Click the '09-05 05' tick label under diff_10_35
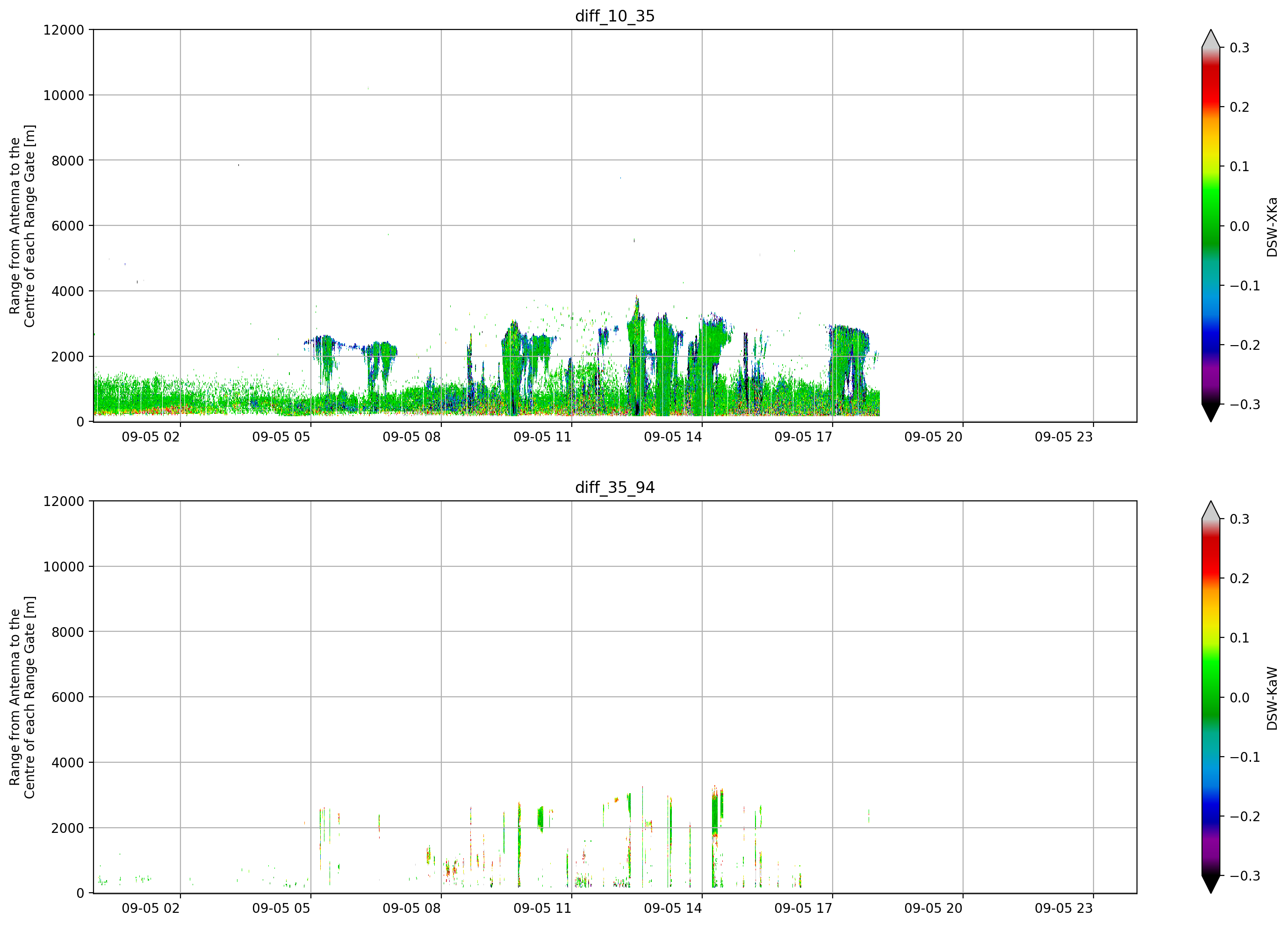 click(x=281, y=437)
